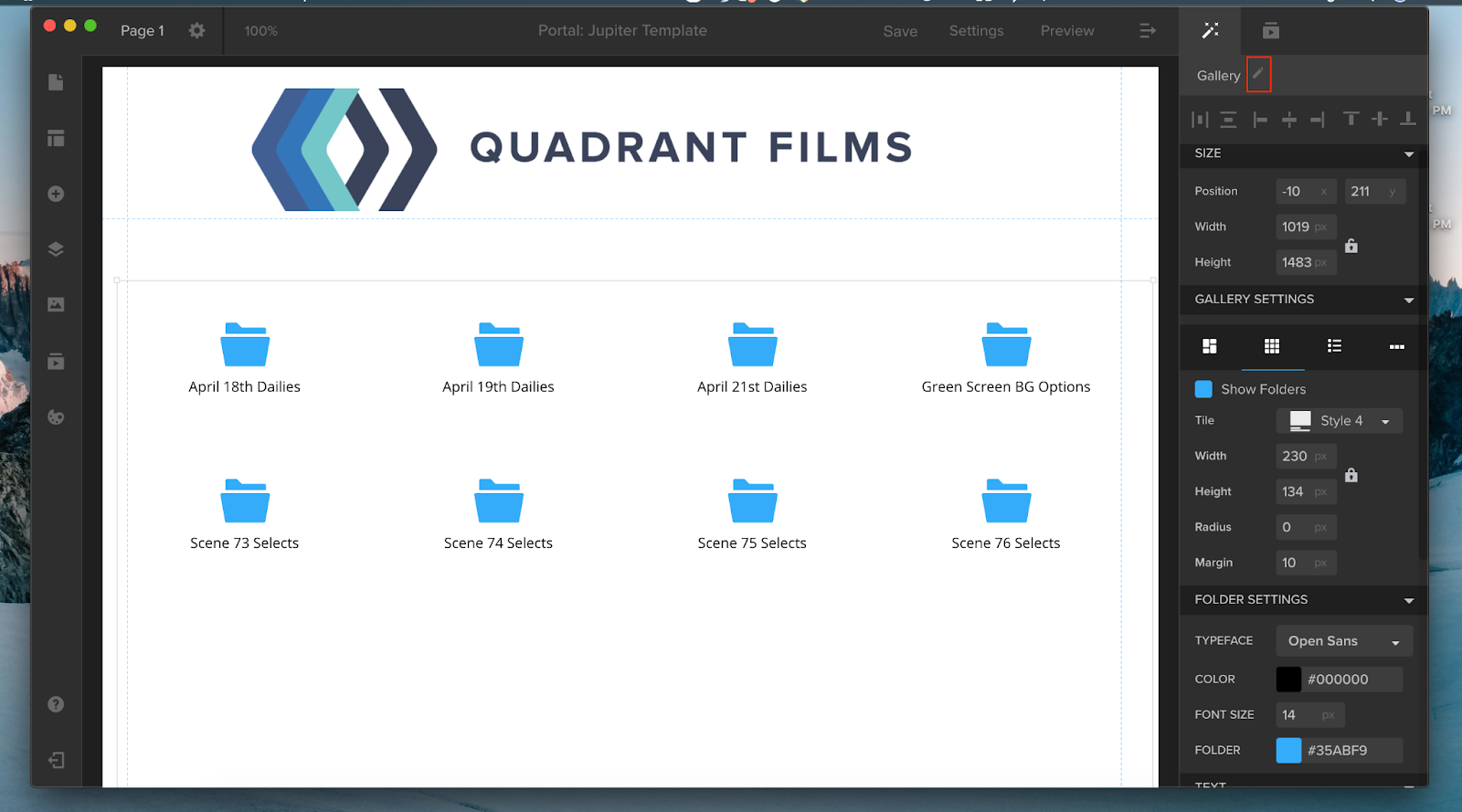This screenshot has height=812, width=1462.
Task: Open the Layers stack icon in sidebar
Action: tap(56, 249)
